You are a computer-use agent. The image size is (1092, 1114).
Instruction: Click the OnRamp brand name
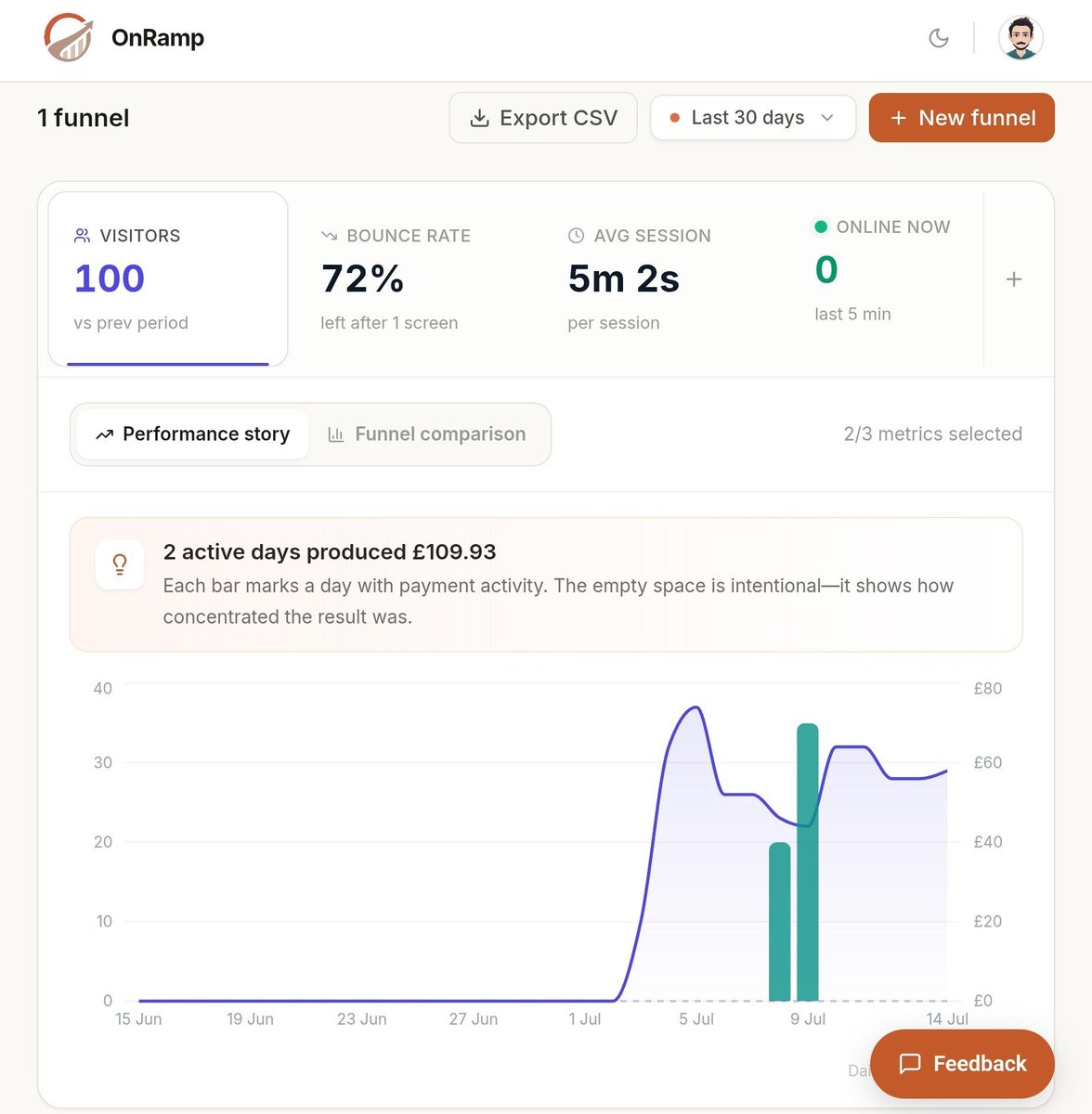pos(158,38)
